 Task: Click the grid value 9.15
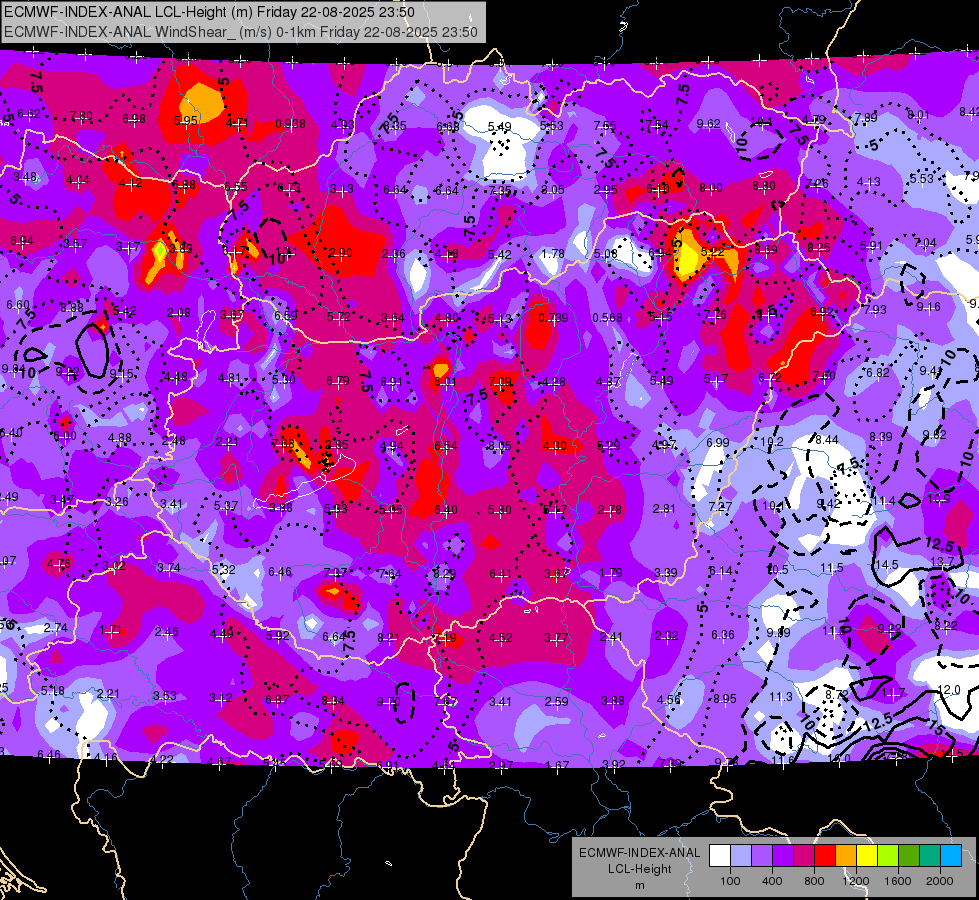coord(121,374)
